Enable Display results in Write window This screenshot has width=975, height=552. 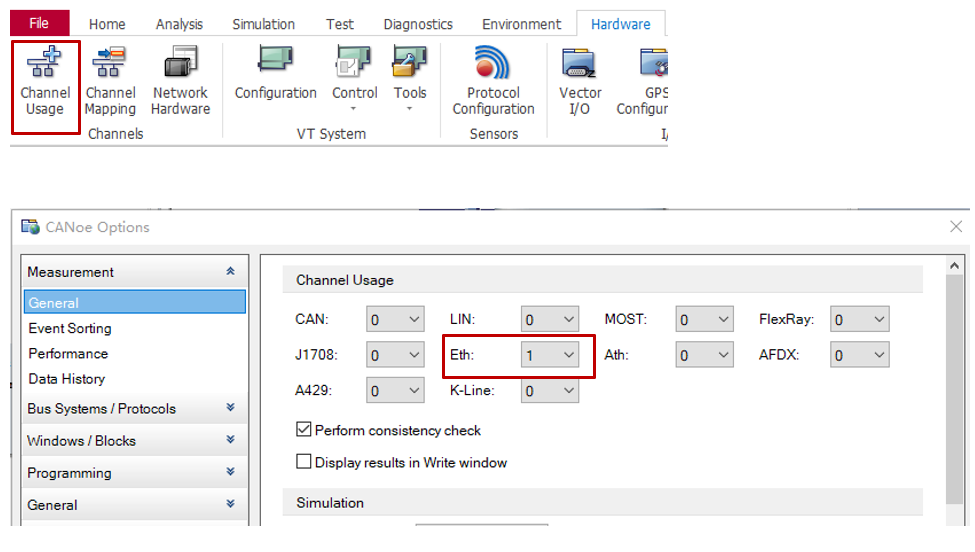tap(303, 462)
